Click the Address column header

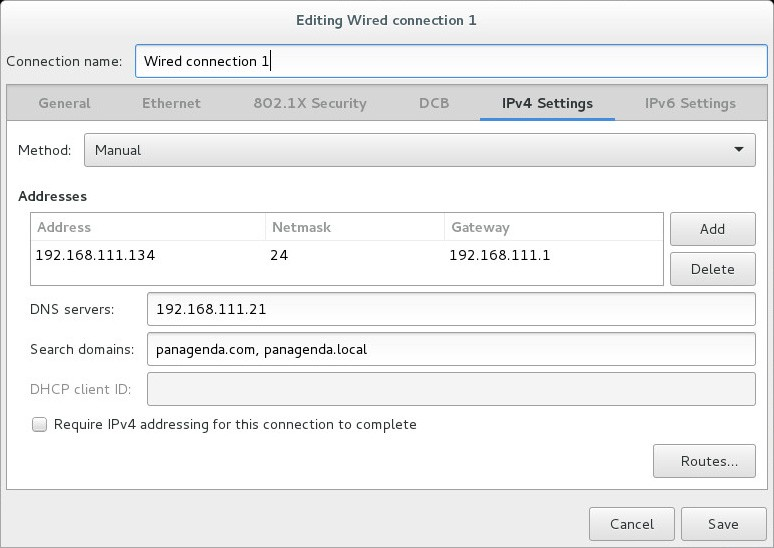point(64,227)
